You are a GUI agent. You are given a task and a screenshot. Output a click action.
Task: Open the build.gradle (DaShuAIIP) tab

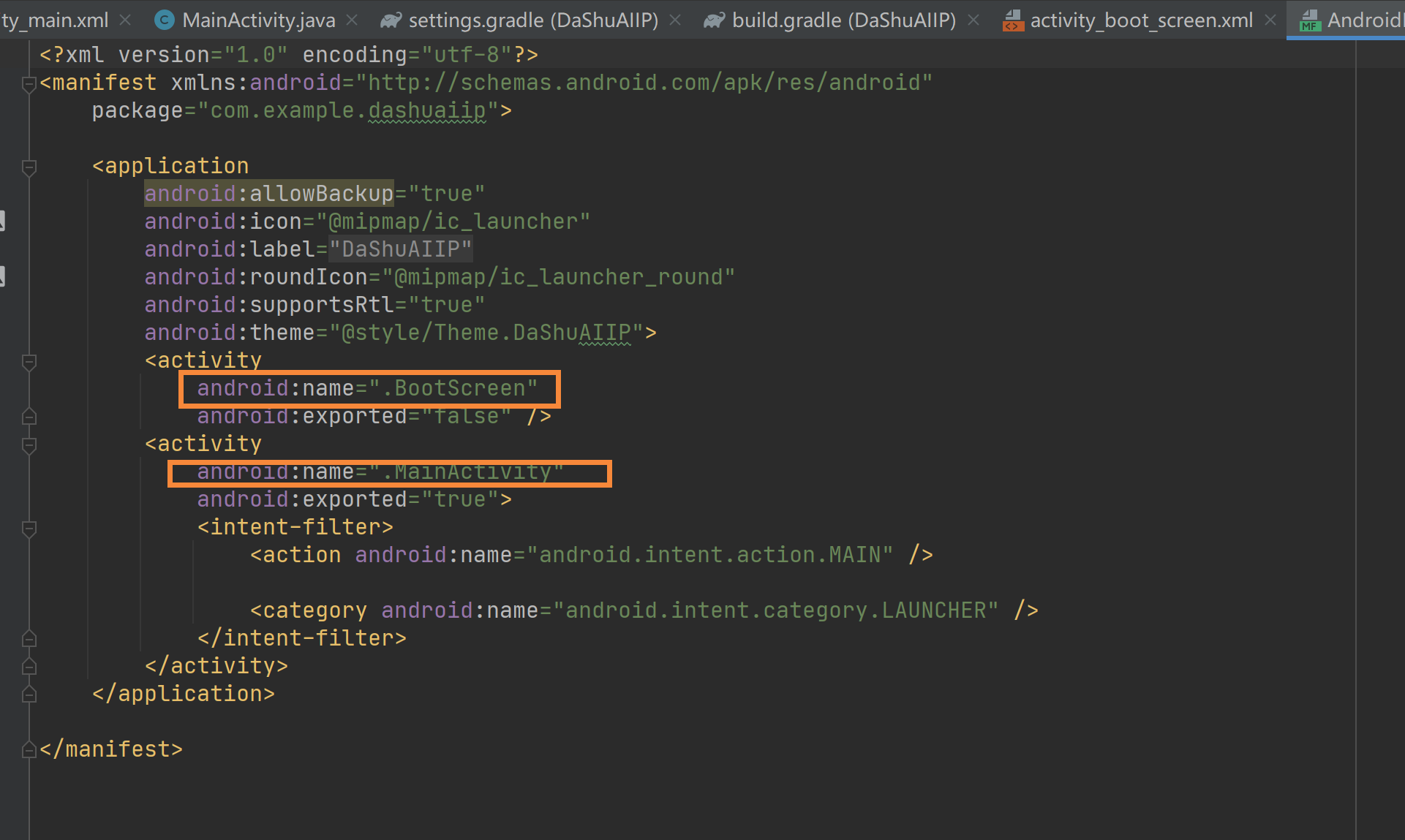pos(844,20)
